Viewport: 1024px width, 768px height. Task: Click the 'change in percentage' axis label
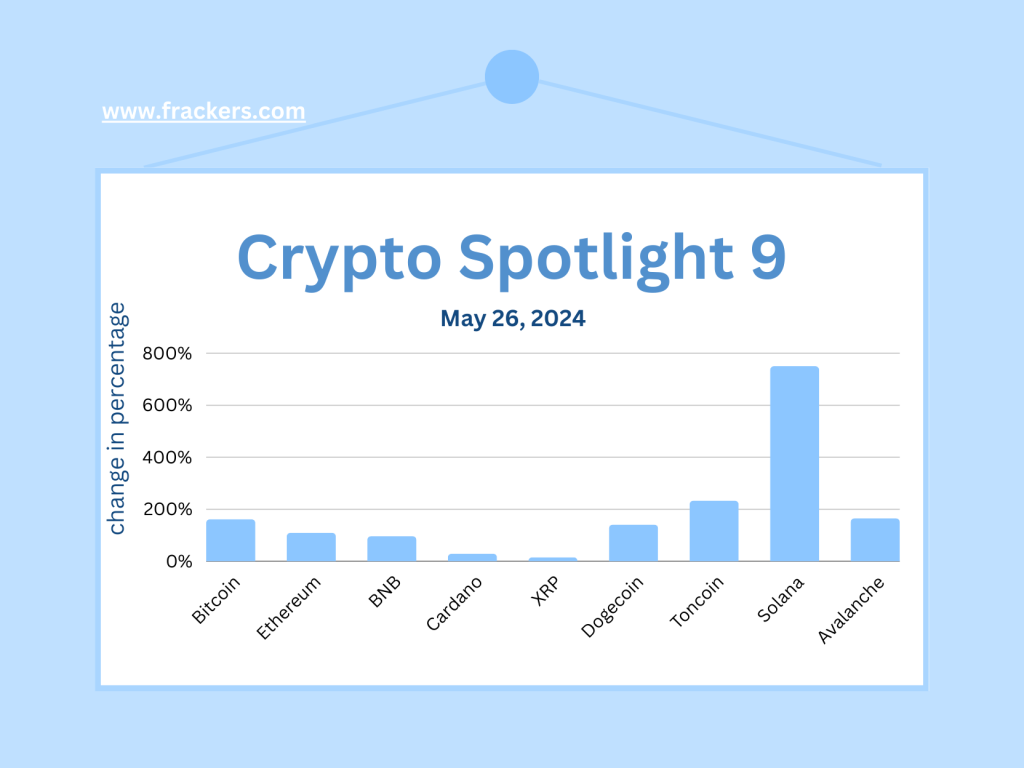tap(118, 418)
